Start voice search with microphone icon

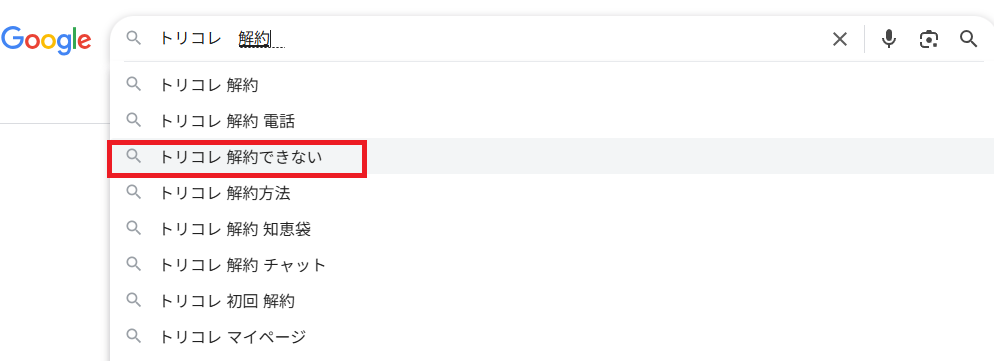coord(889,39)
